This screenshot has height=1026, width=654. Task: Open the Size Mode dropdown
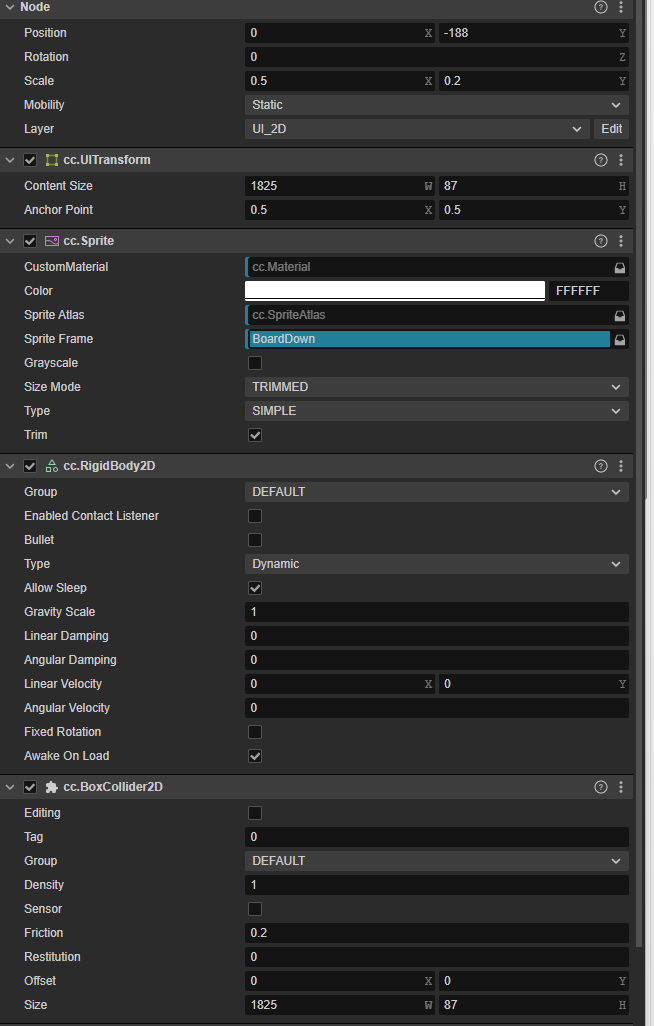point(436,387)
